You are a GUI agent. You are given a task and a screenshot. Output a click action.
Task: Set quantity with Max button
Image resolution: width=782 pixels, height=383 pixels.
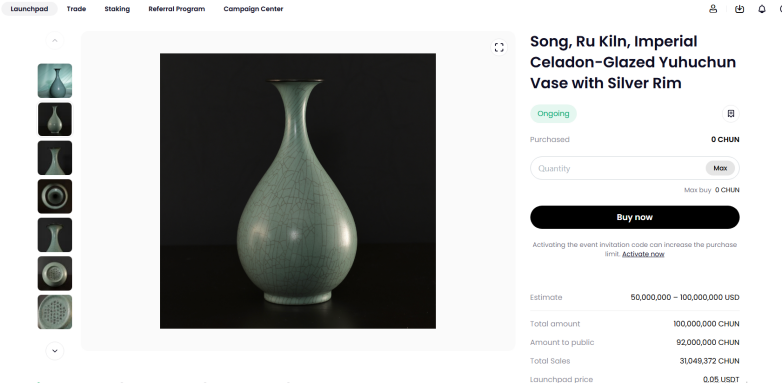720,168
